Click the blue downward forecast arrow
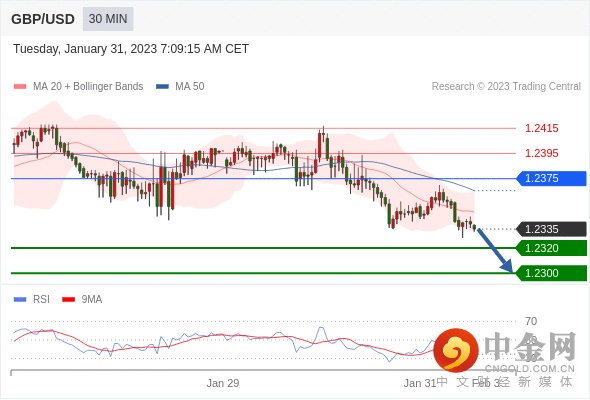Screen dimensions: 590x400 tap(495, 250)
